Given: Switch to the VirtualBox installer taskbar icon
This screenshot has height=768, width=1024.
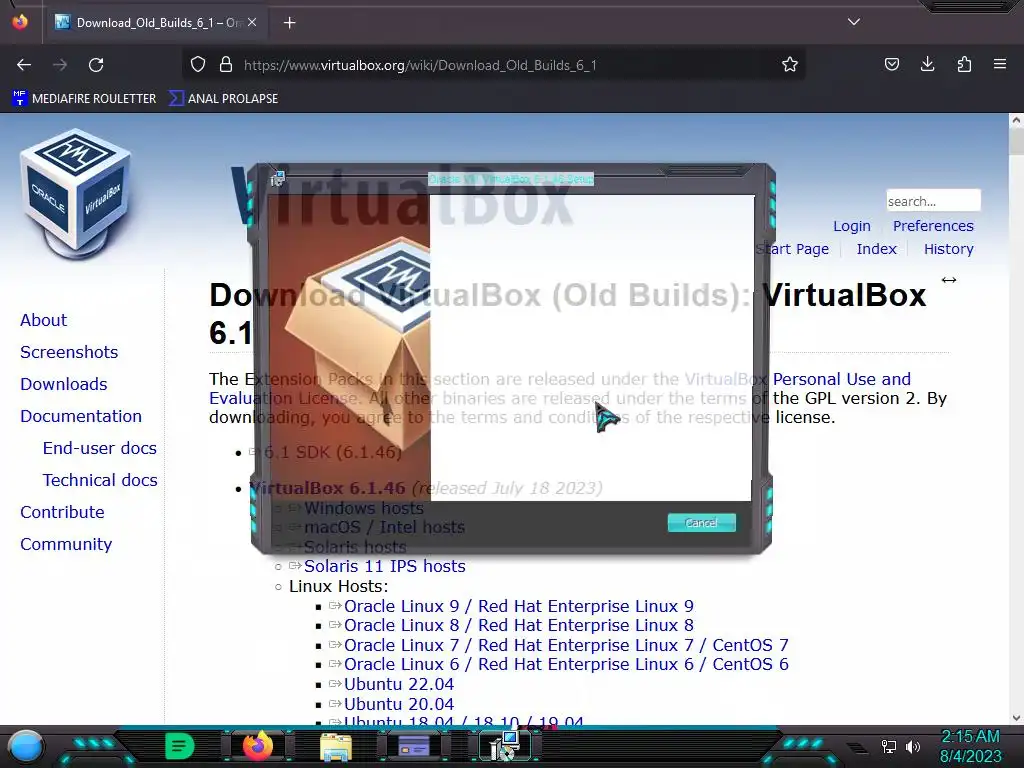Looking at the screenshot, I should (x=504, y=746).
